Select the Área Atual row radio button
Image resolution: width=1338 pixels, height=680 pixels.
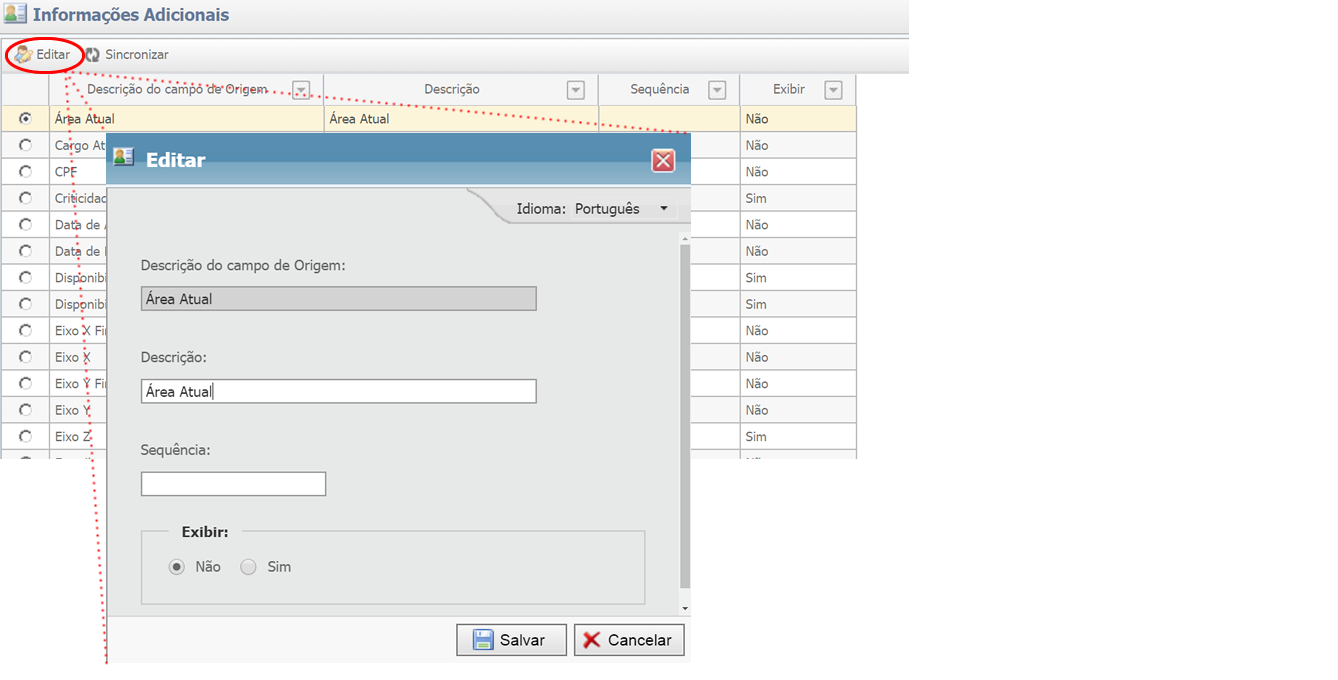25,118
